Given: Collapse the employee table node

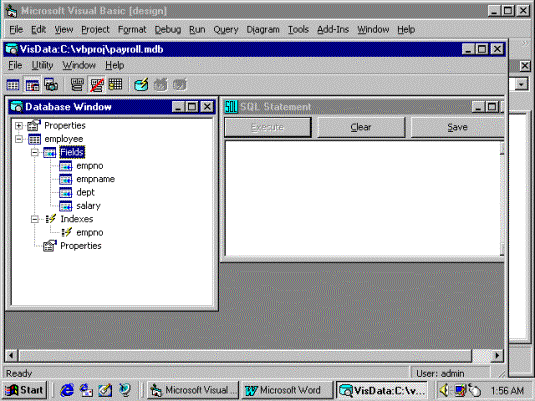Looking at the screenshot, I should click(19, 139).
